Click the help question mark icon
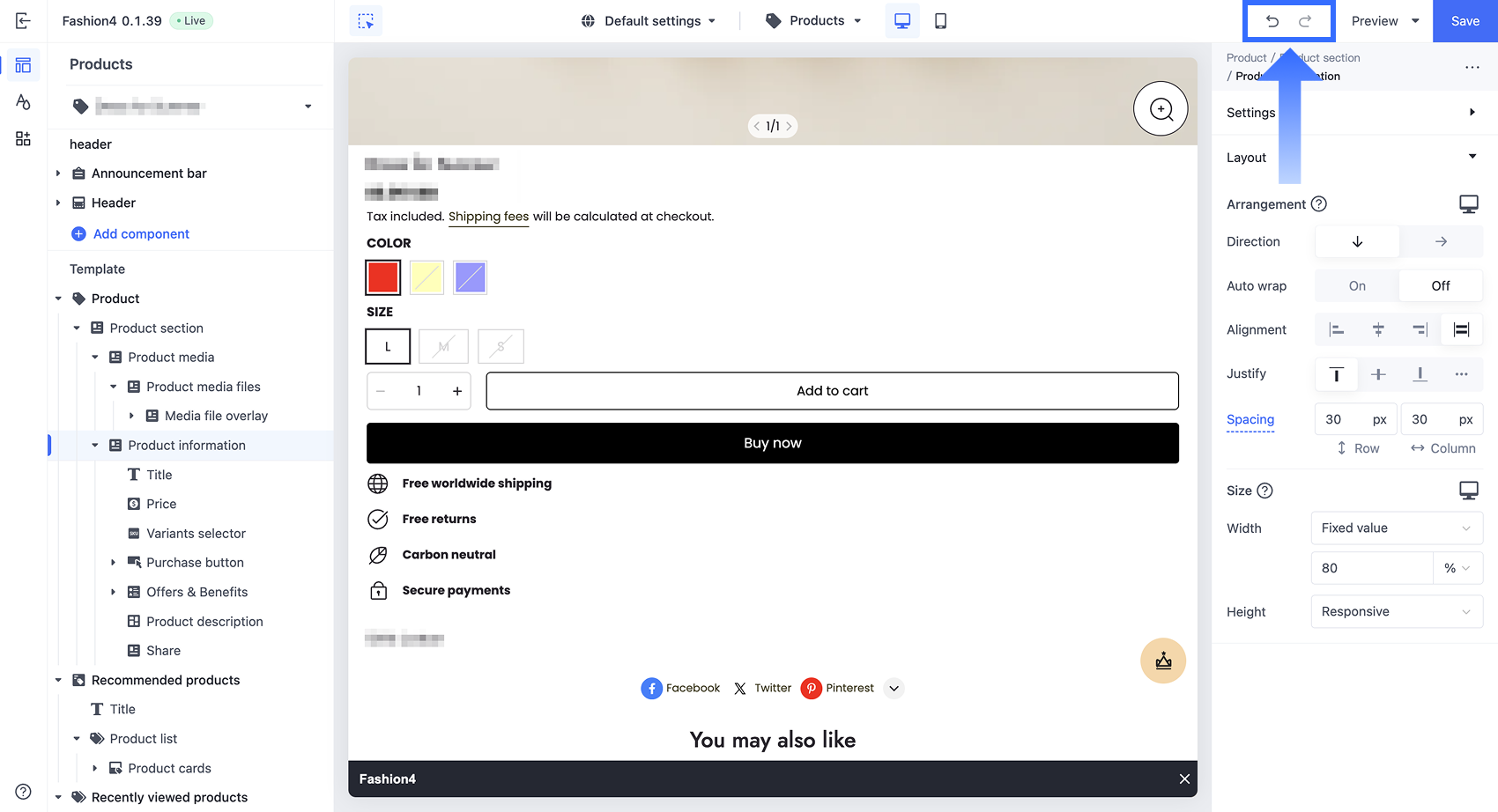The image size is (1498, 812). click(23, 792)
